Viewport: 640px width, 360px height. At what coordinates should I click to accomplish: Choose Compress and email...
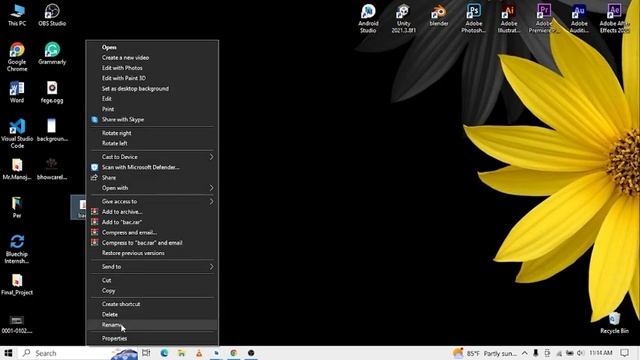[x=152, y=233]
